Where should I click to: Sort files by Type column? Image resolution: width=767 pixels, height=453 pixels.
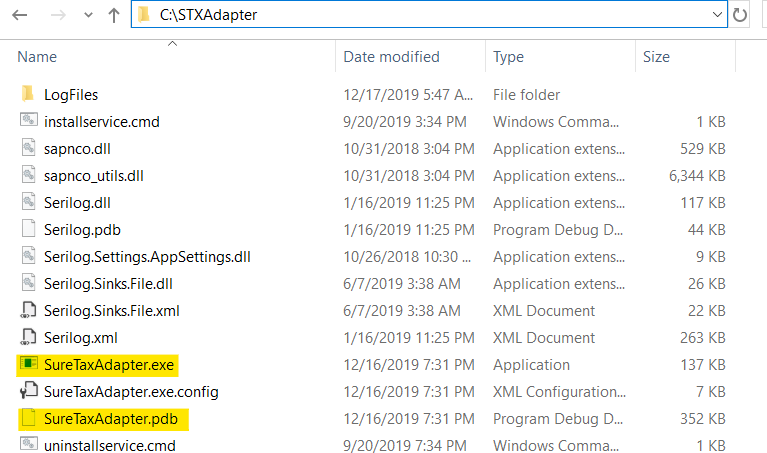click(508, 57)
